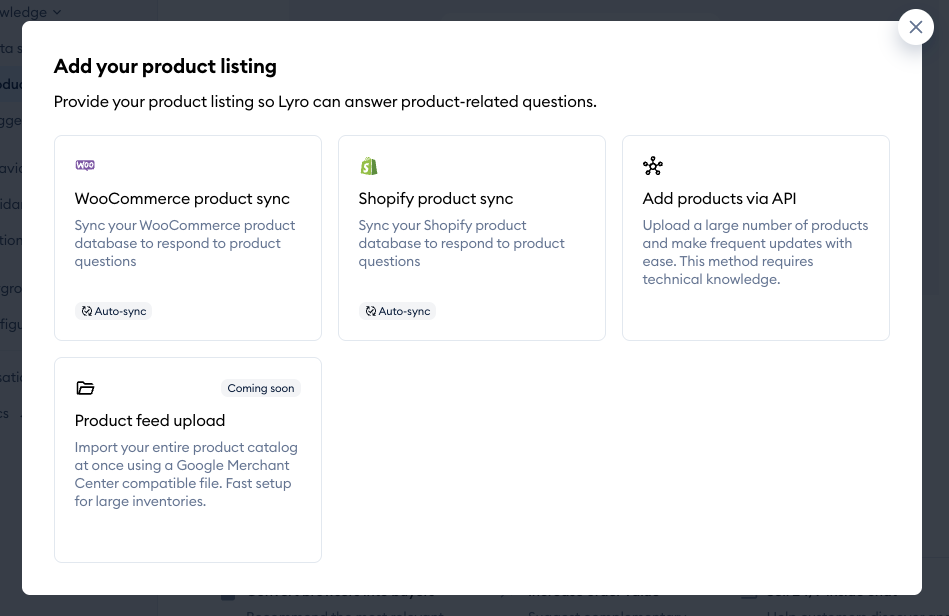This screenshot has height=616, width=949.
Task: Open Add products via API option
Action: 719,198
